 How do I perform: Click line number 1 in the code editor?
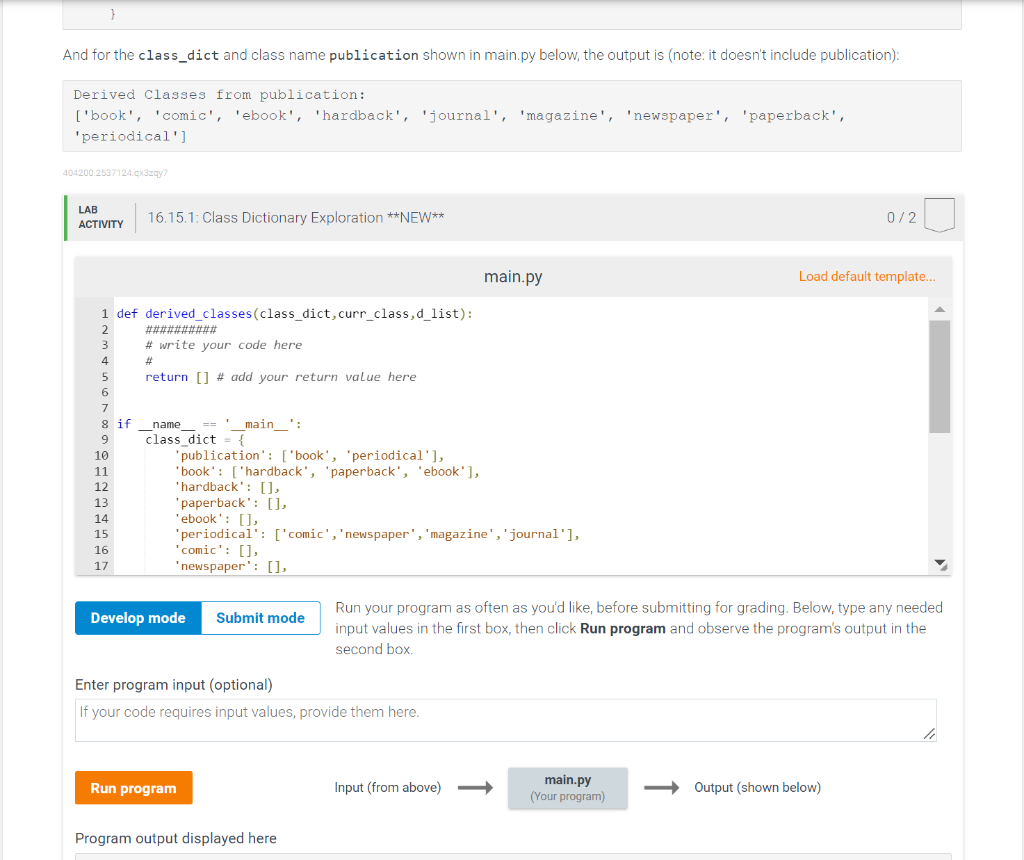104,313
